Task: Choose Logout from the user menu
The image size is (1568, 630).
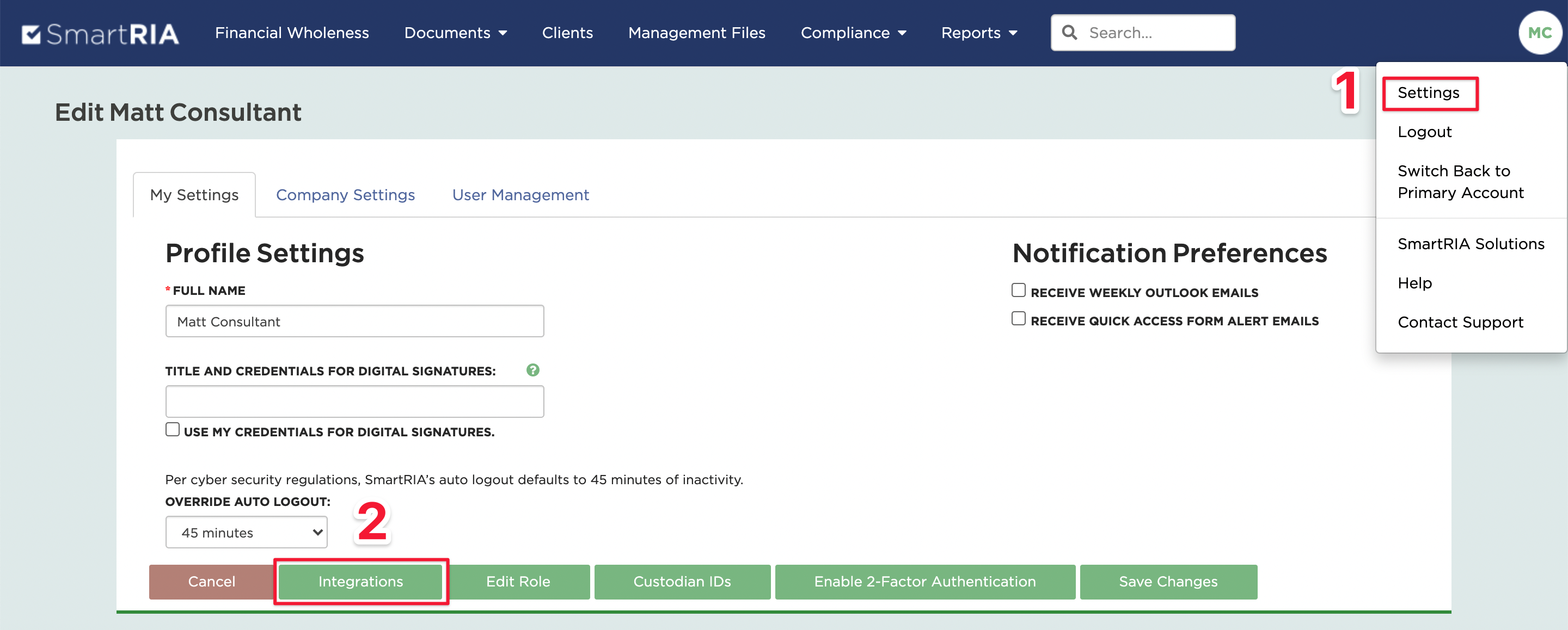Action: 1424,132
